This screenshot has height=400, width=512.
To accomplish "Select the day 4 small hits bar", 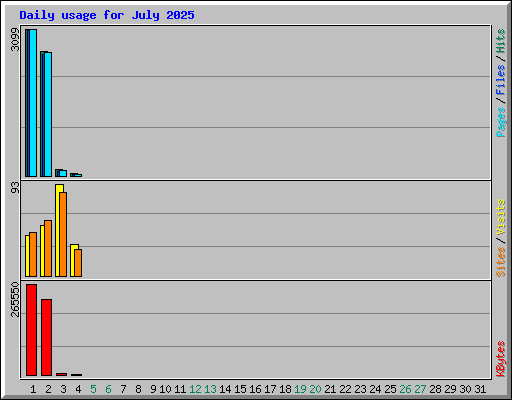I will (x=72, y=175).
